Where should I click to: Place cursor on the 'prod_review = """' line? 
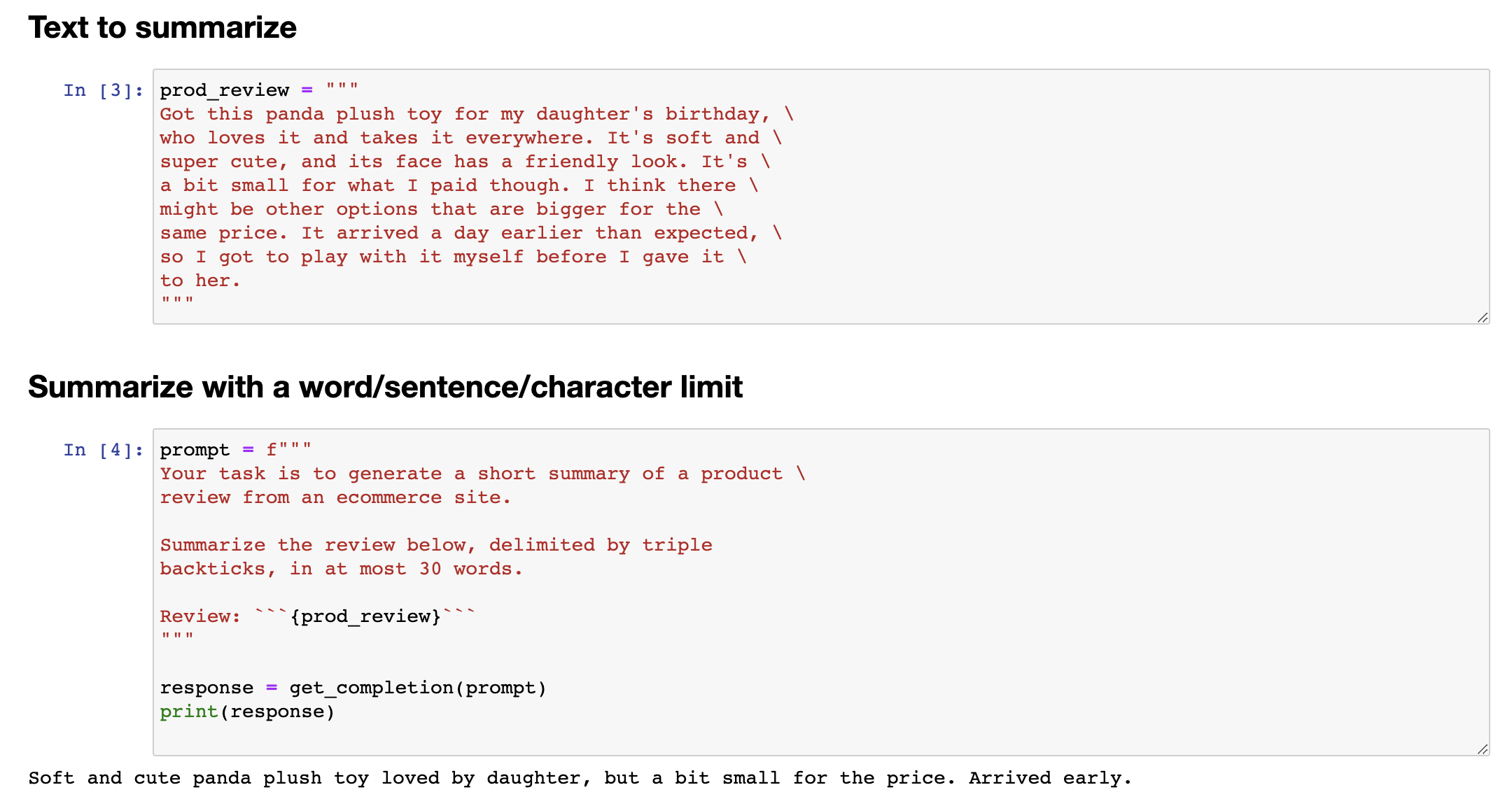(259, 90)
